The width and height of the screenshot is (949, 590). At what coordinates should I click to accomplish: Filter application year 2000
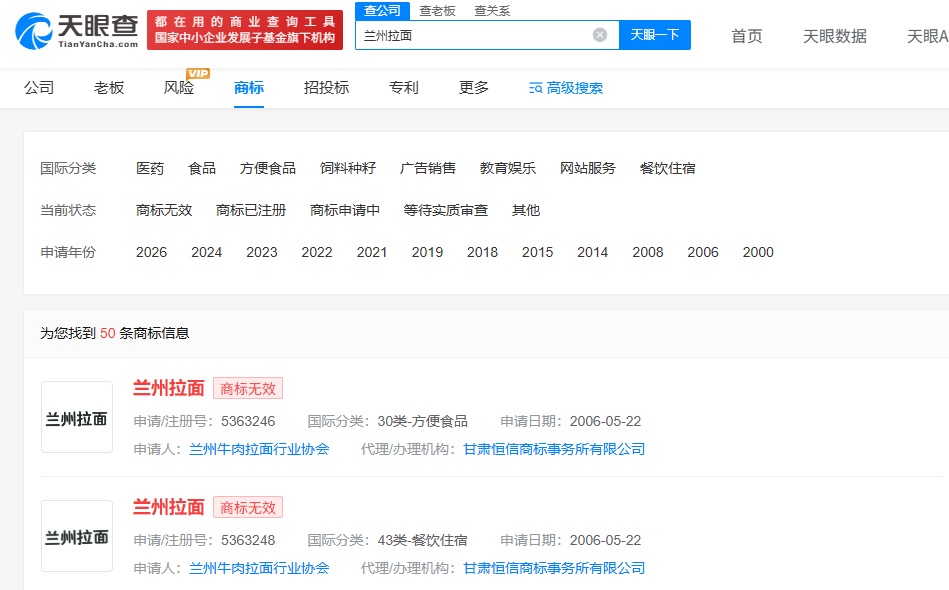pos(758,252)
